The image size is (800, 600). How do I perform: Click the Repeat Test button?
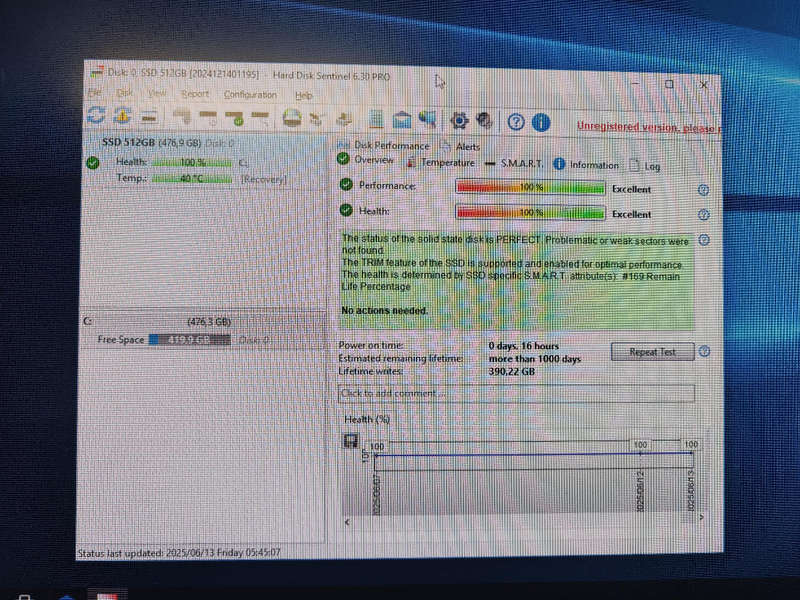click(653, 352)
